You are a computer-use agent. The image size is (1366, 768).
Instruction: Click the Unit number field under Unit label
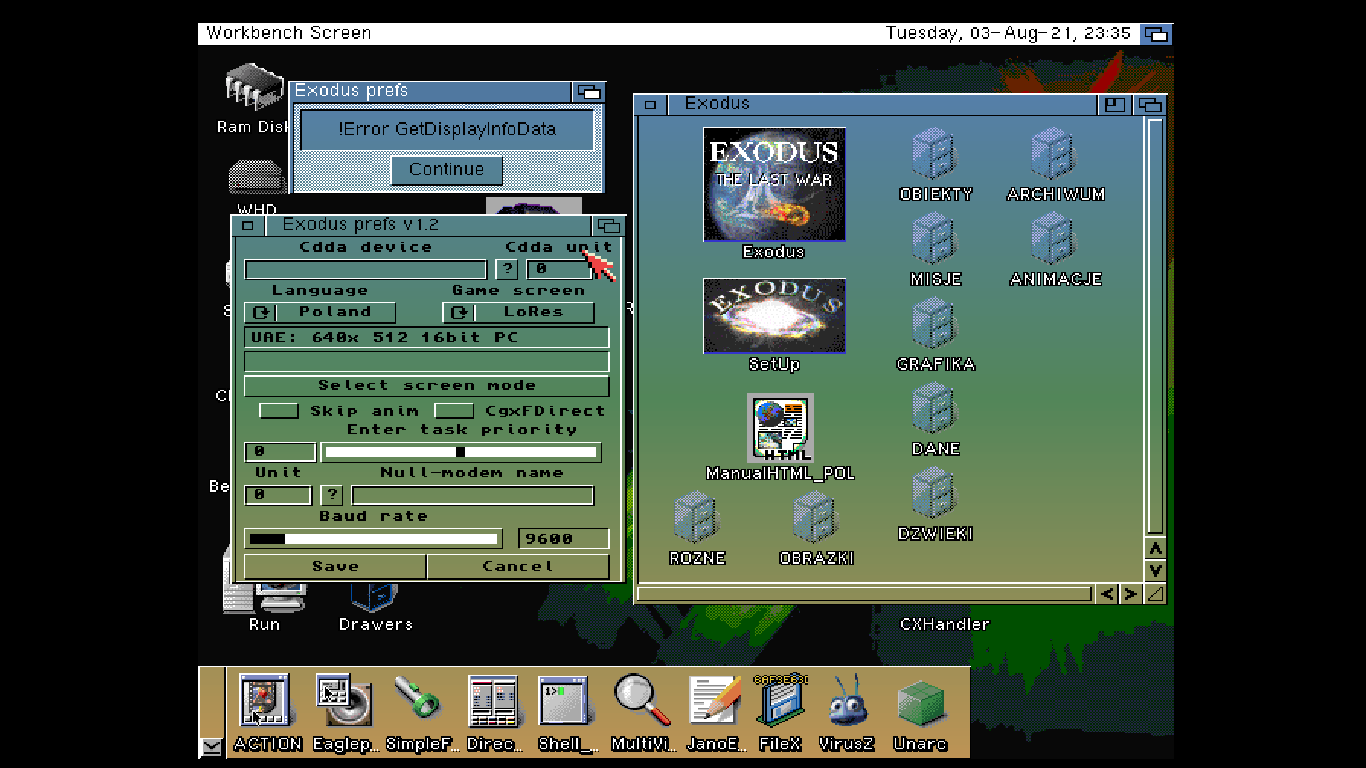(278, 495)
